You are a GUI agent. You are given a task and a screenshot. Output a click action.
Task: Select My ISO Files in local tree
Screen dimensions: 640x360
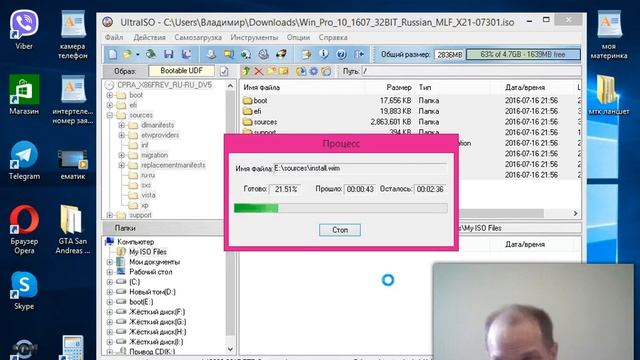(148, 252)
